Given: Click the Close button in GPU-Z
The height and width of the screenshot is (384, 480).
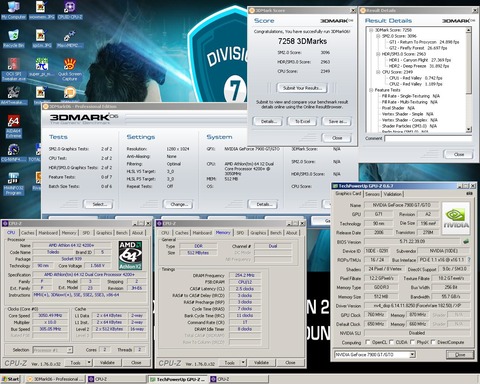Looking at the screenshot, I should [x=460, y=355].
